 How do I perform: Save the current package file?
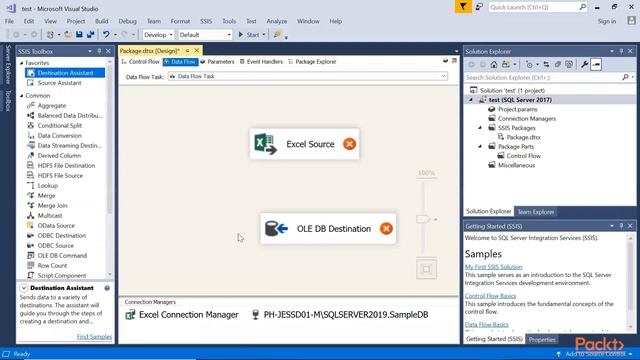(79, 35)
